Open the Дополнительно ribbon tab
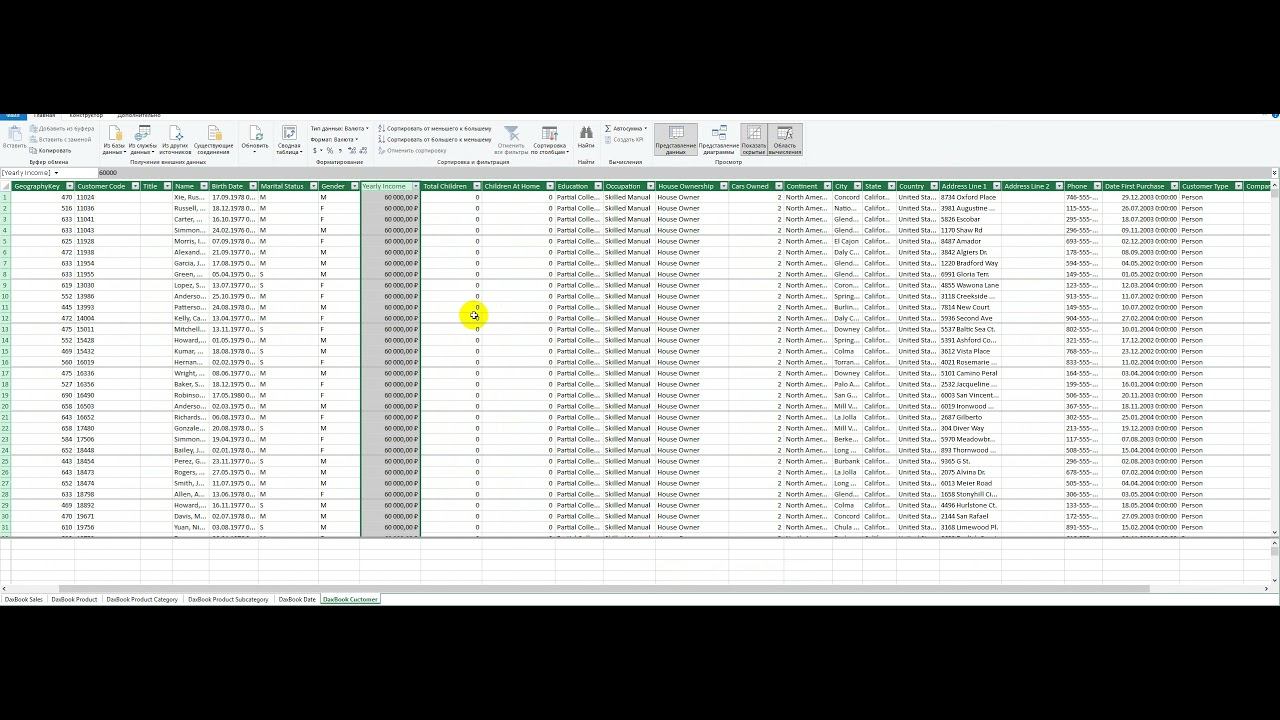Screen dimensions: 1280x720 [x=138, y=116]
